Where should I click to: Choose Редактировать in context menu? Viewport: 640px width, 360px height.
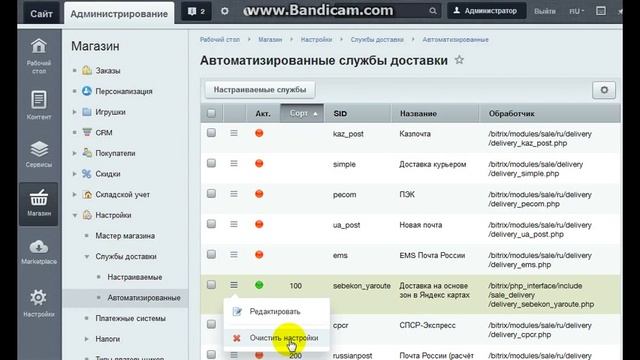277,311
